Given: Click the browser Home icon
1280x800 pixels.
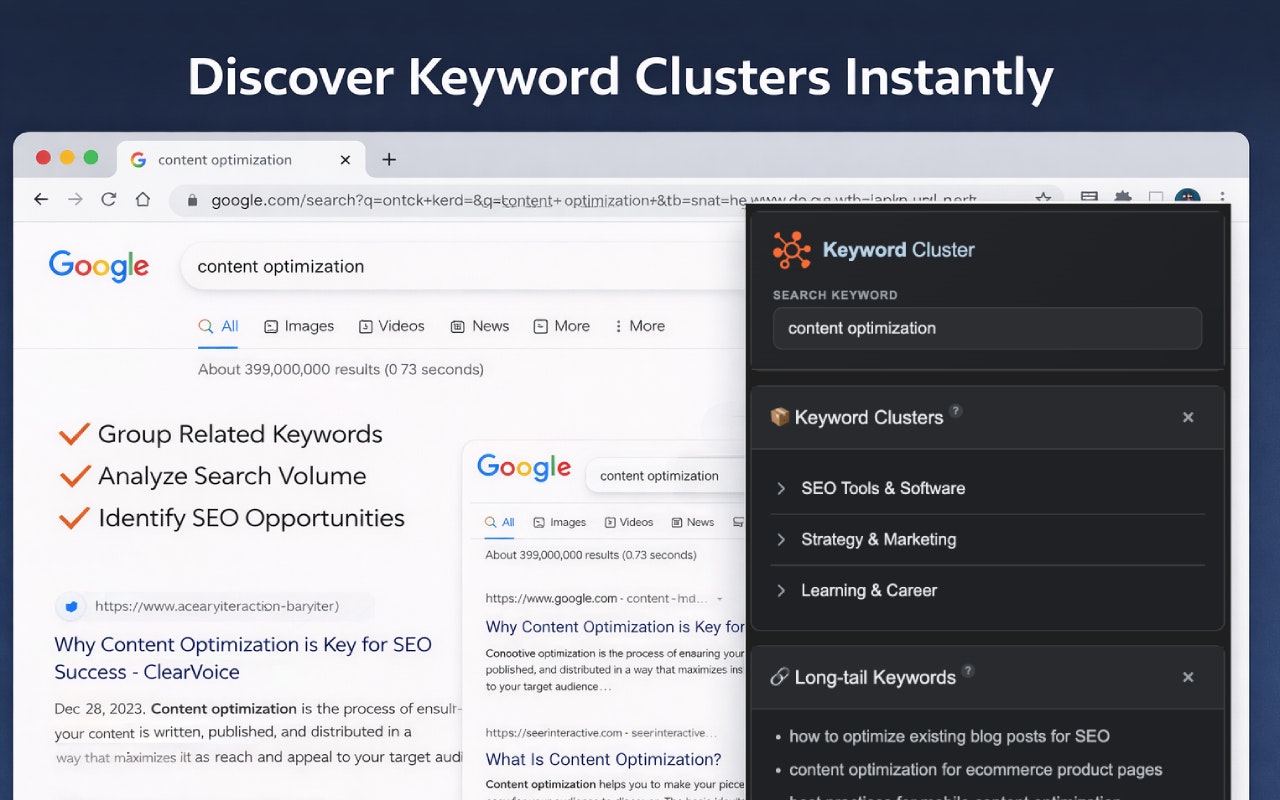Looking at the screenshot, I should [x=143, y=199].
